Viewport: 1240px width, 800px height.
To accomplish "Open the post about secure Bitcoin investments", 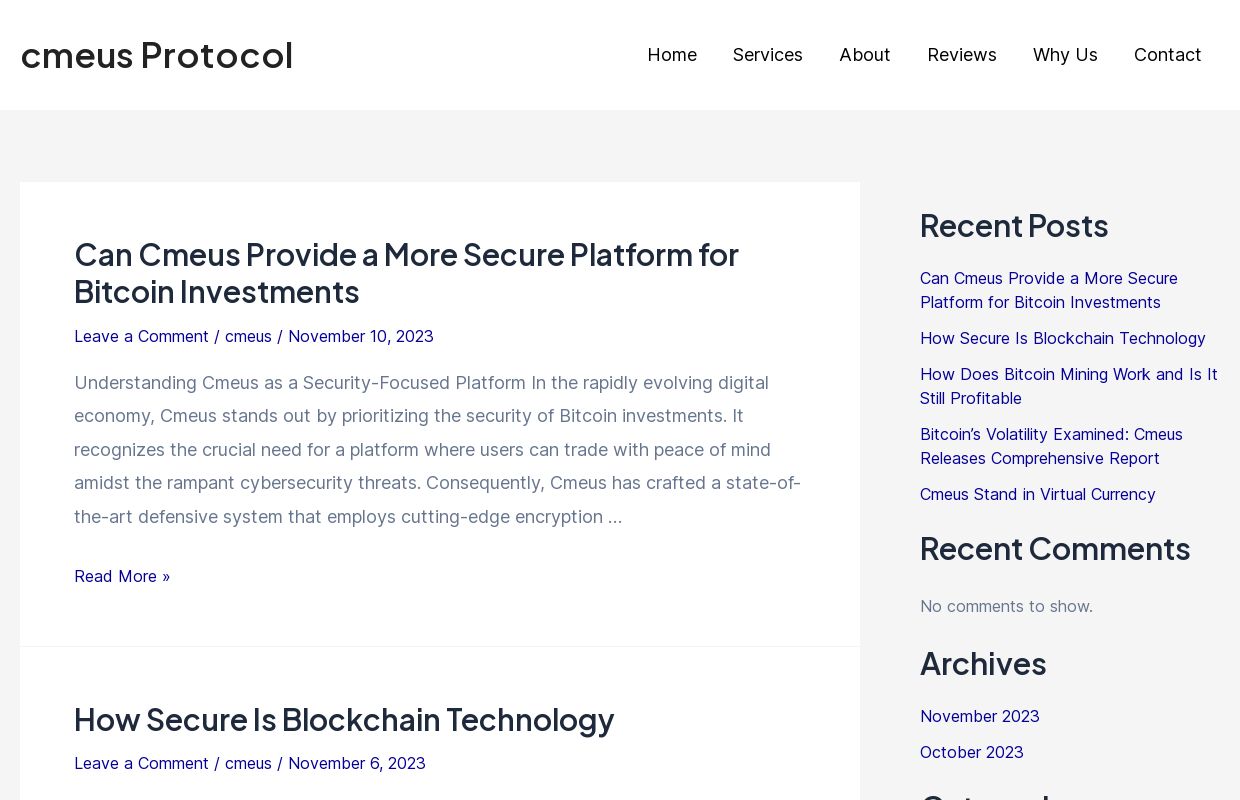I will click(x=406, y=272).
